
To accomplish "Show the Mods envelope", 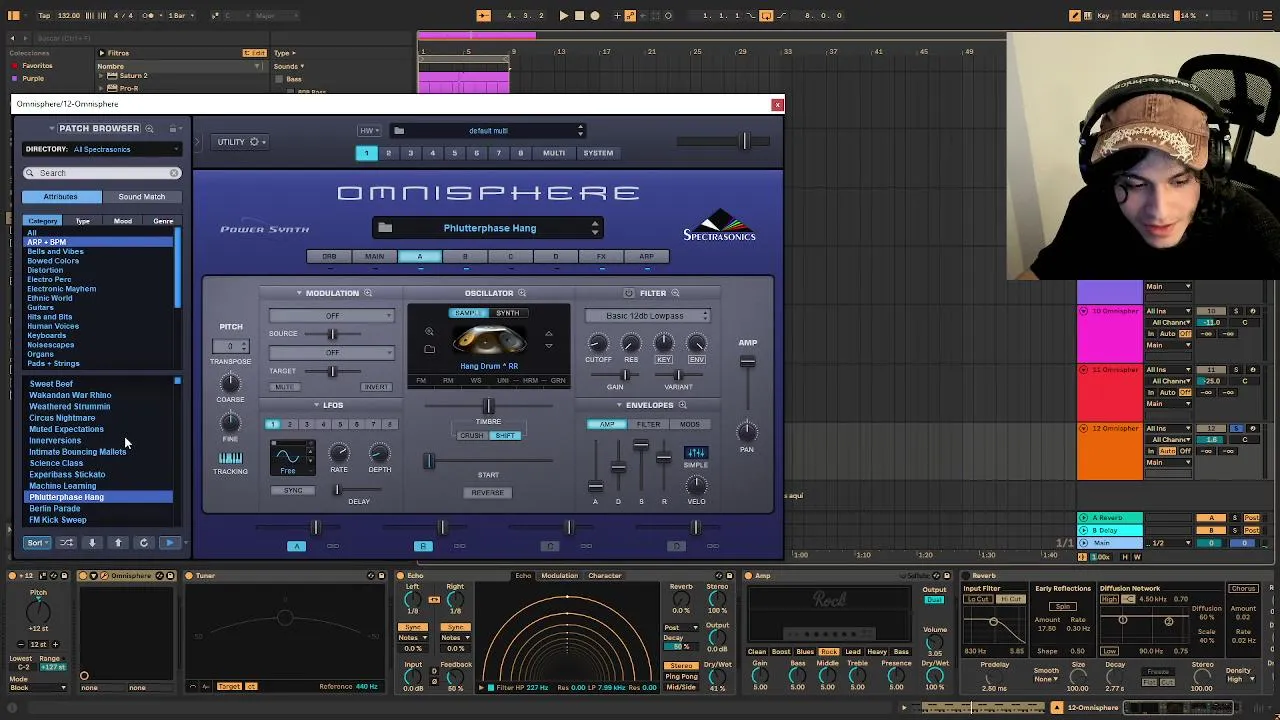I will (x=690, y=425).
